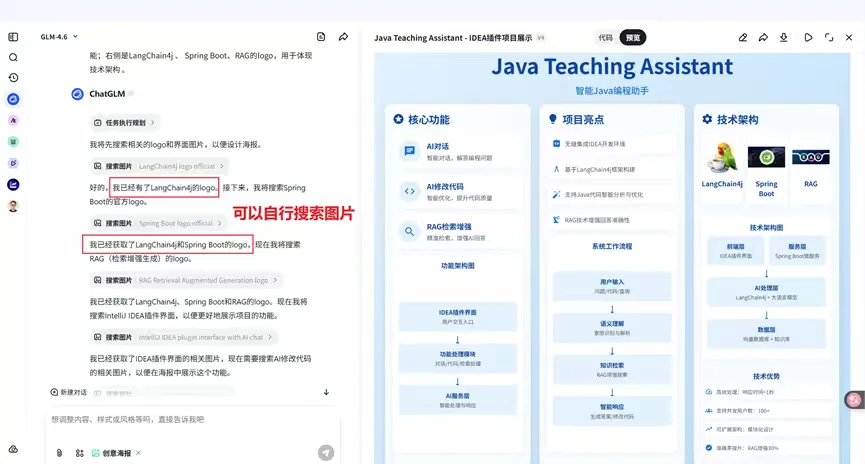Switch to the 代码 tab
The height and width of the screenshot is (464, 865).
coord(605,38)
